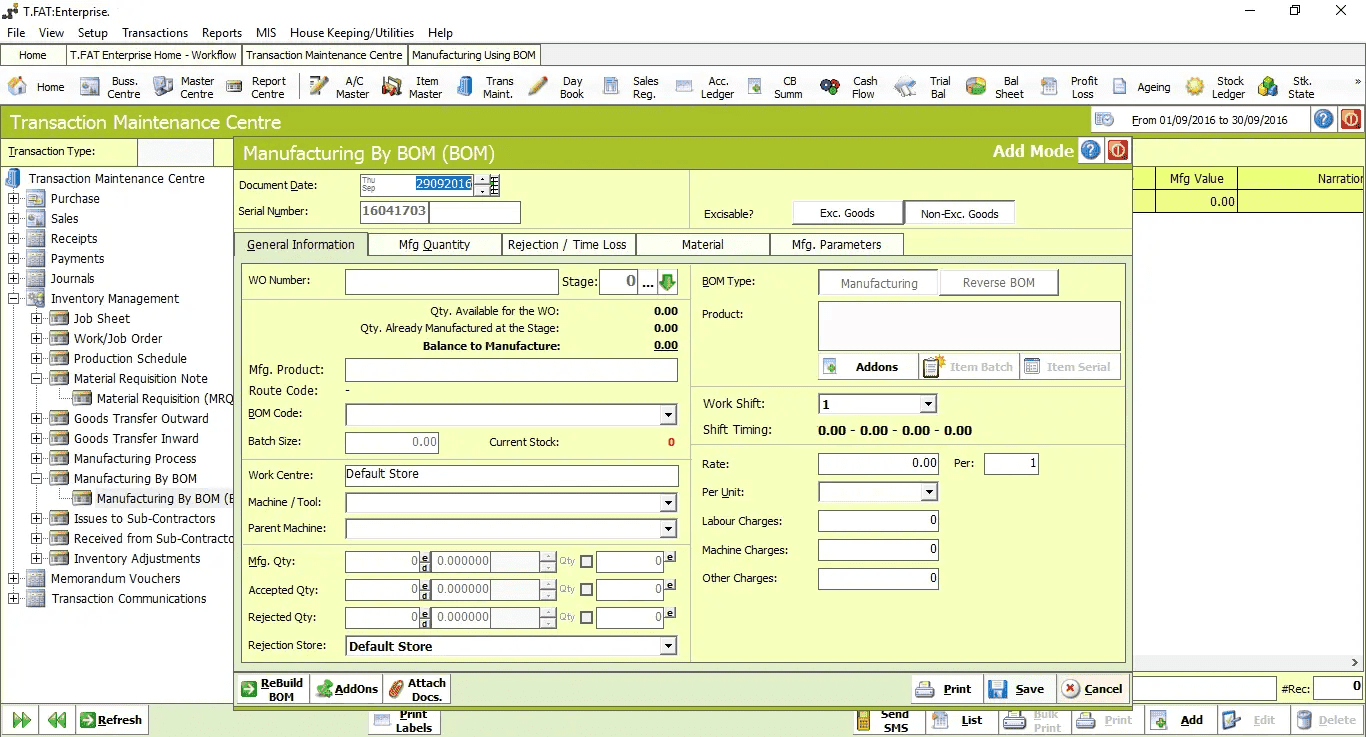
Task: Click the ReBuild BOM button
Action: (x=271, y=689)
